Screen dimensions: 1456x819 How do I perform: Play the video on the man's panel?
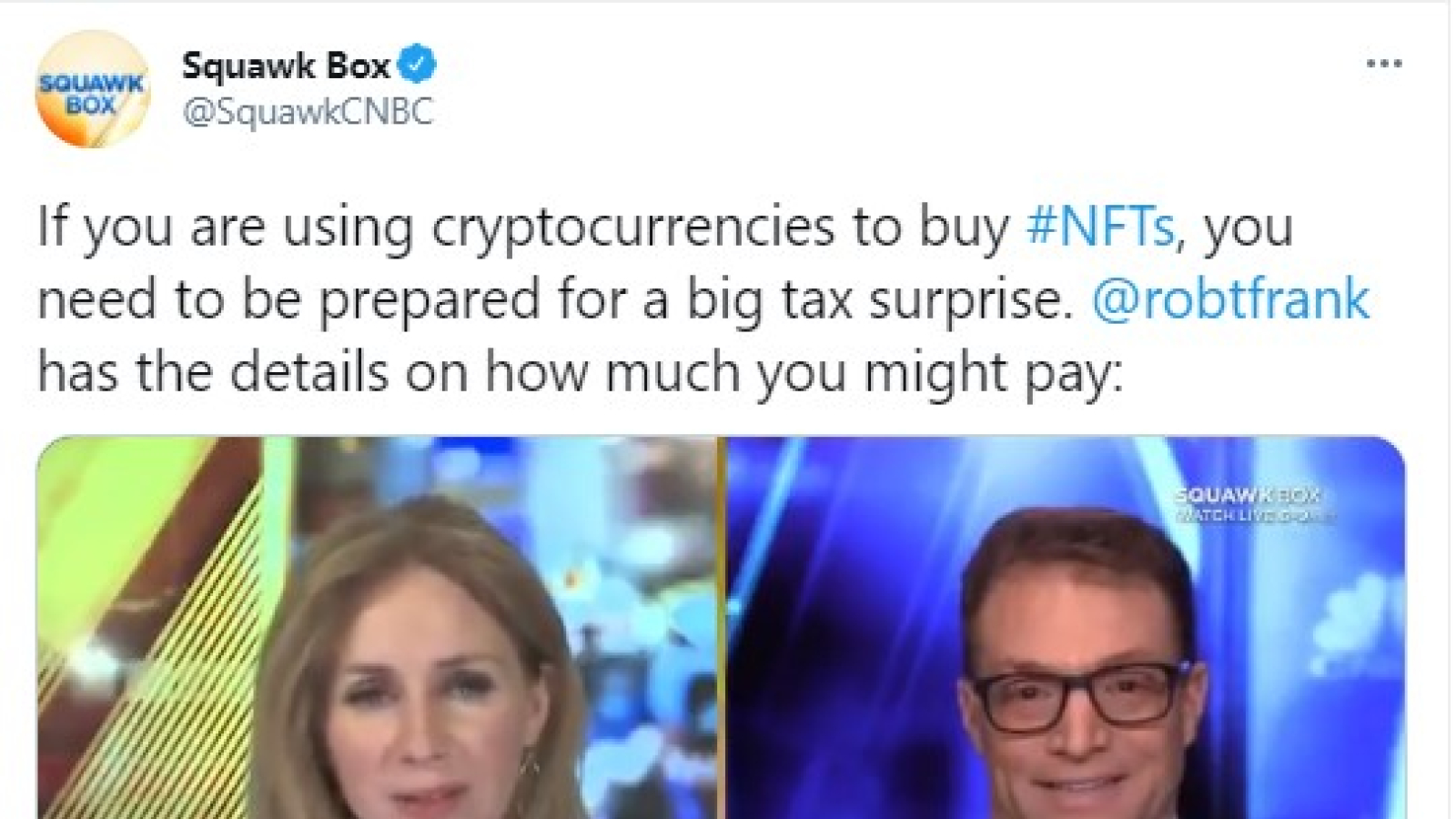pos(1067,628)
